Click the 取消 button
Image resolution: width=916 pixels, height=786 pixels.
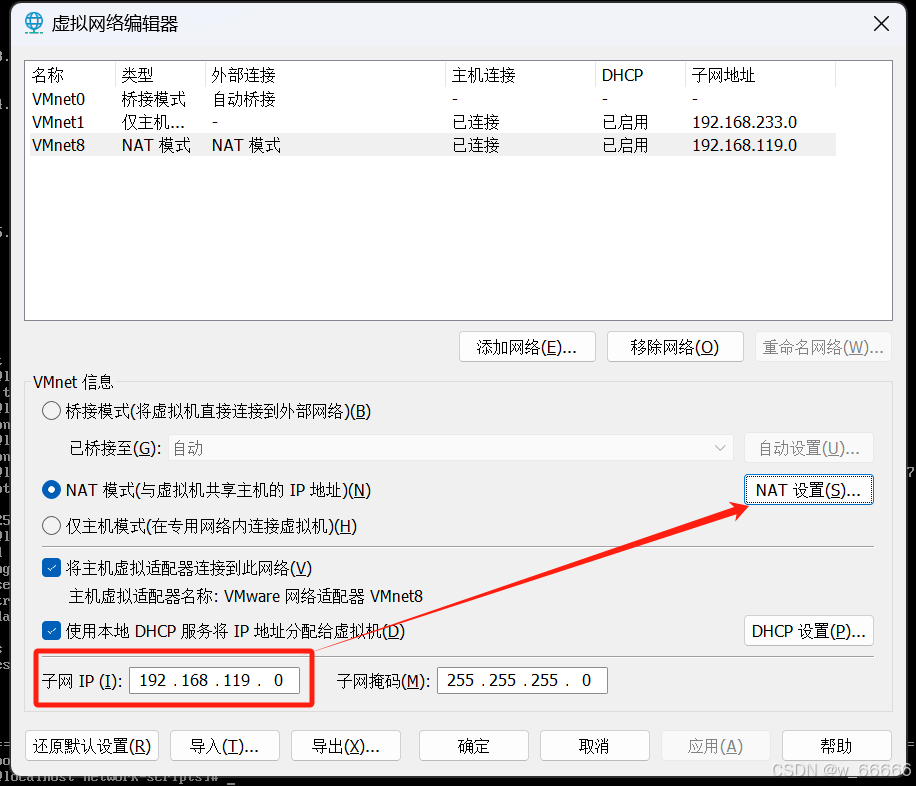tap(595, 746)
